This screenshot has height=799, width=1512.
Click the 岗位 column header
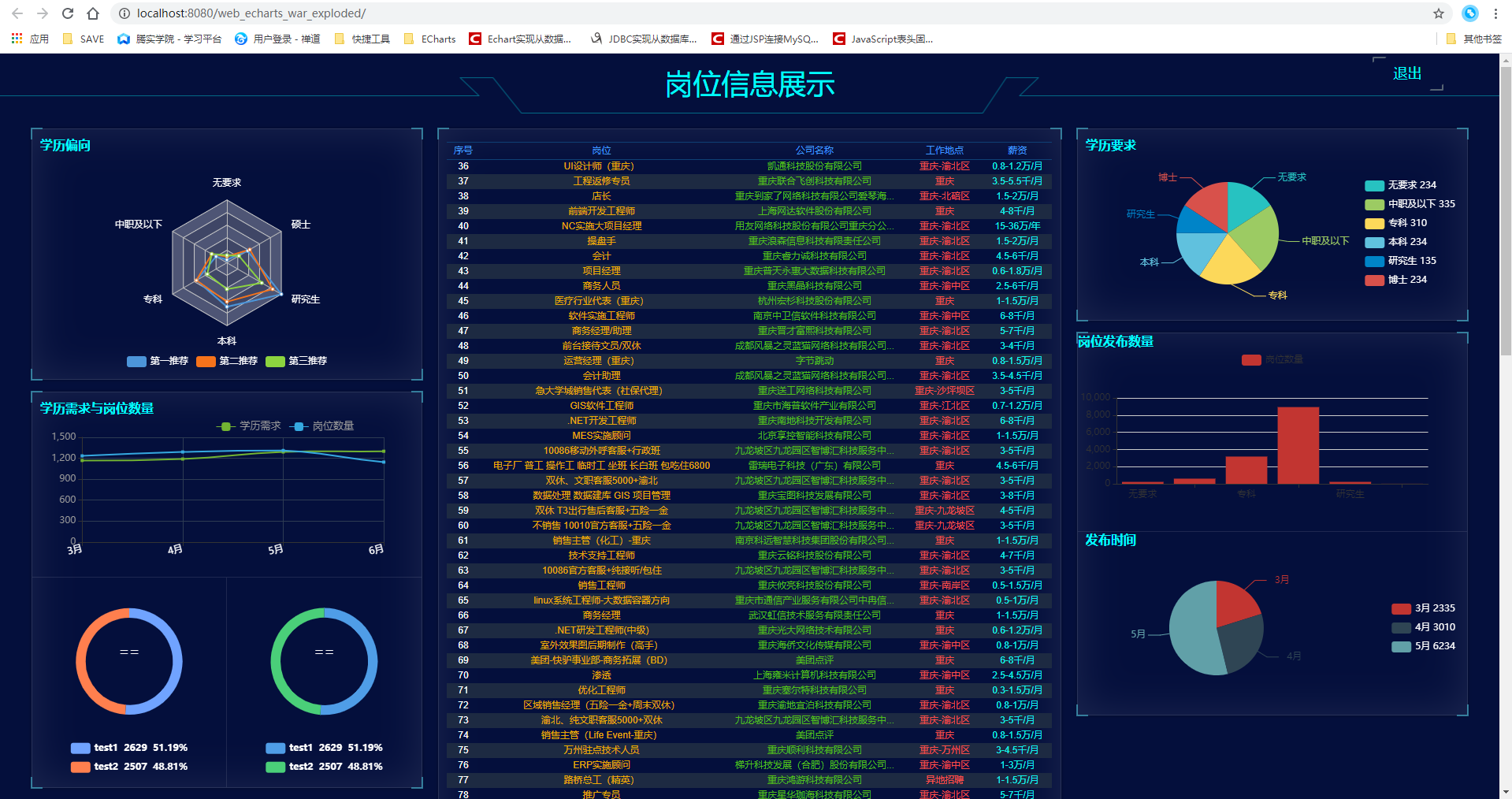point(601,151)
